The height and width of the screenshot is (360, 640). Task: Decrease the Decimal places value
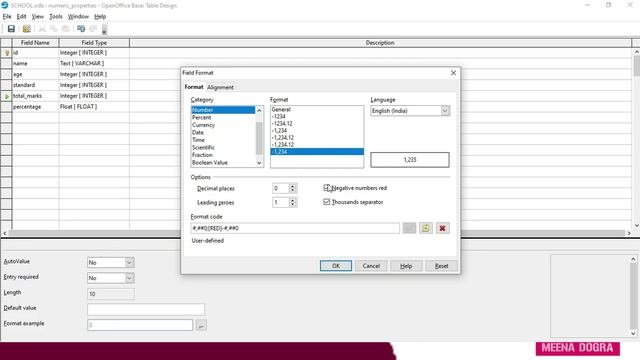[x=292, y=191]
